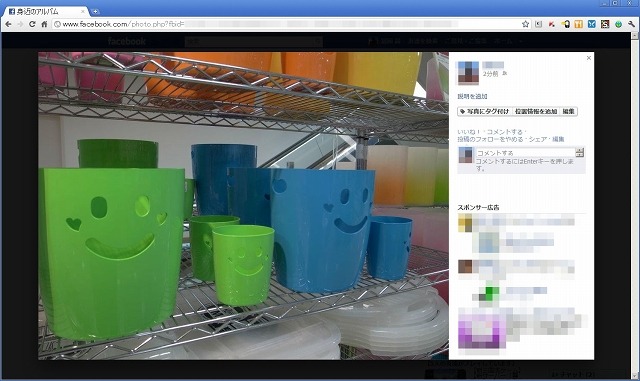The height and width of the screenshot is (381, 640).
Task: Go to the browser home page
Action: [x=44, y=24]
